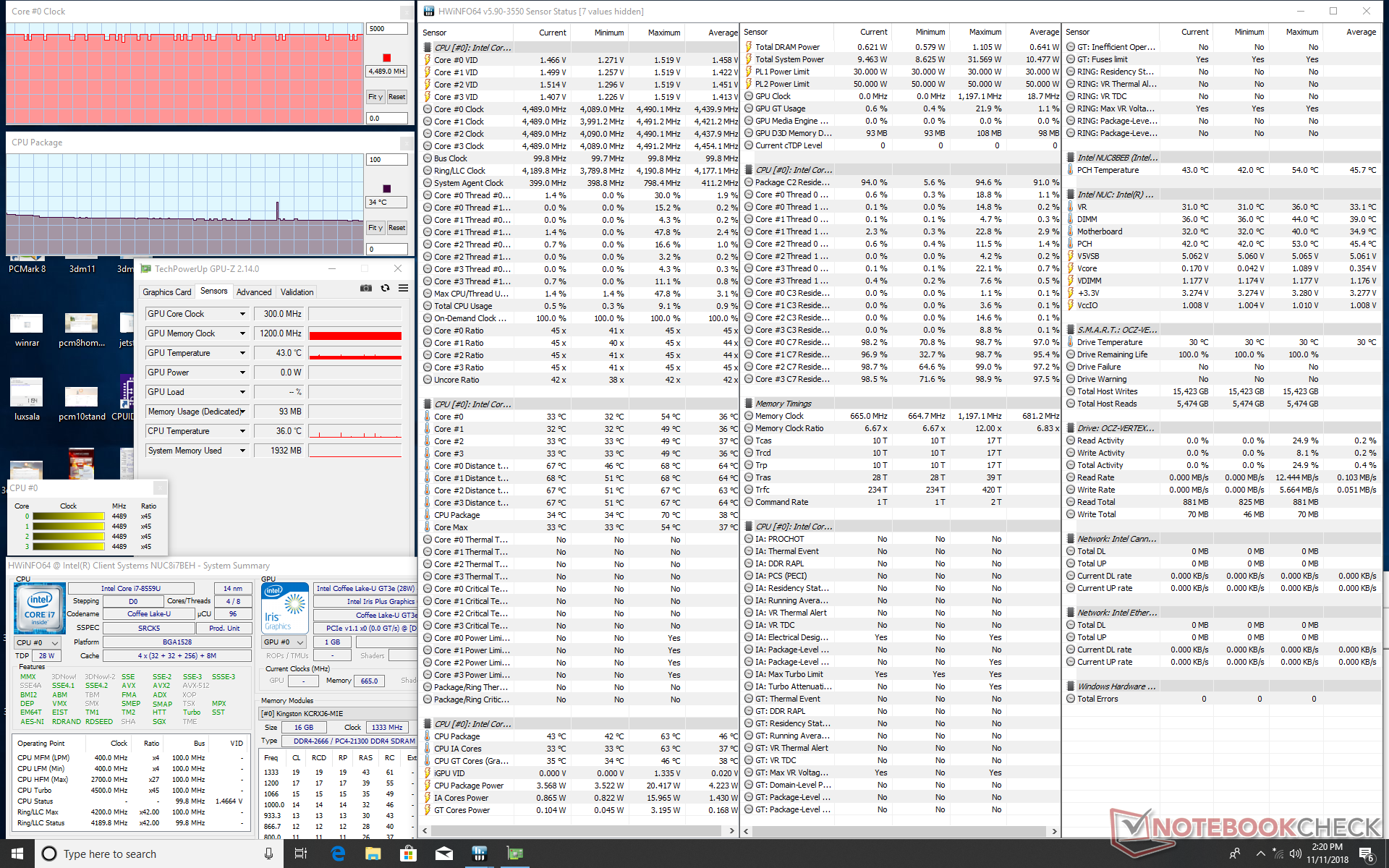The width and height of the screenshot is (1389, 868).
Task: Open the CPU #0 selector dropdown
Action: 38,642
